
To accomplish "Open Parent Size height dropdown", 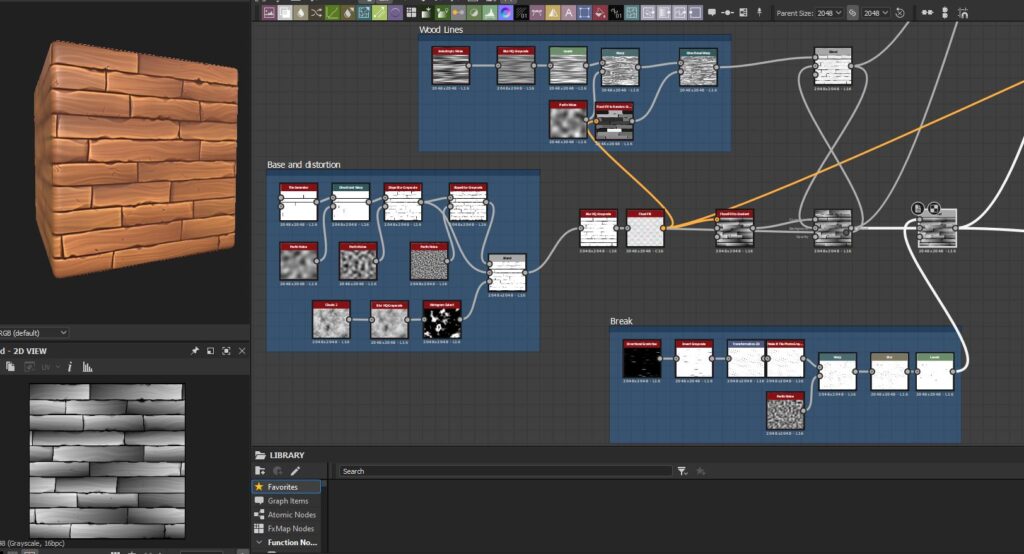I will (x=876, y=13).
